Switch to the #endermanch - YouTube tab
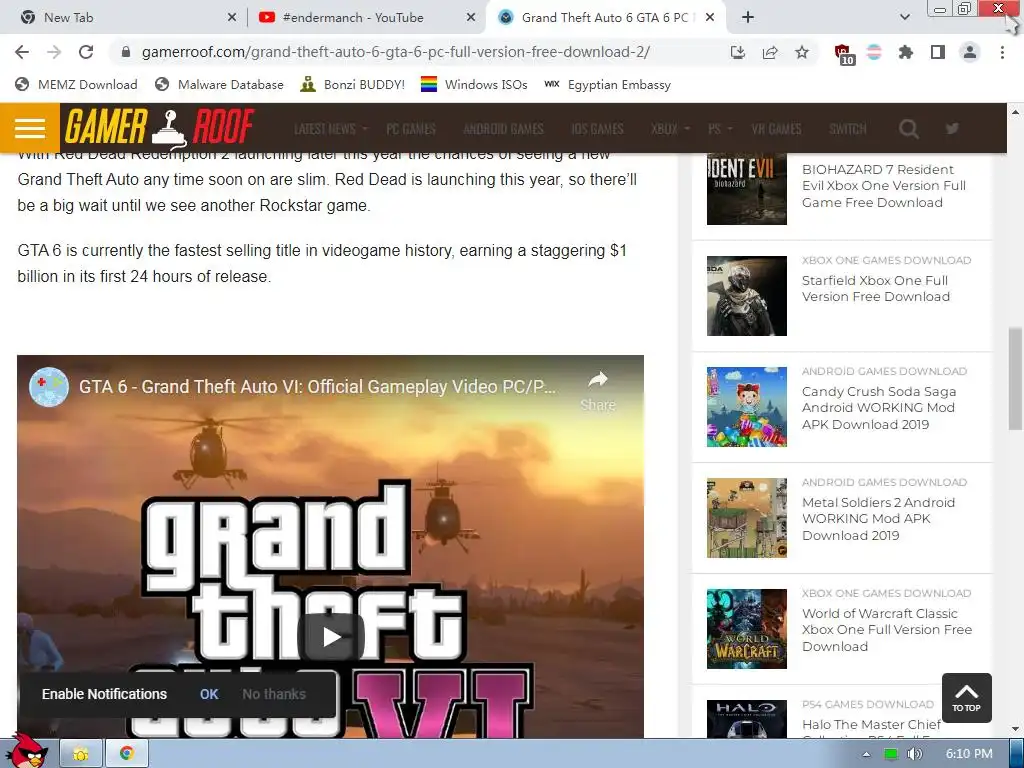 366,18
